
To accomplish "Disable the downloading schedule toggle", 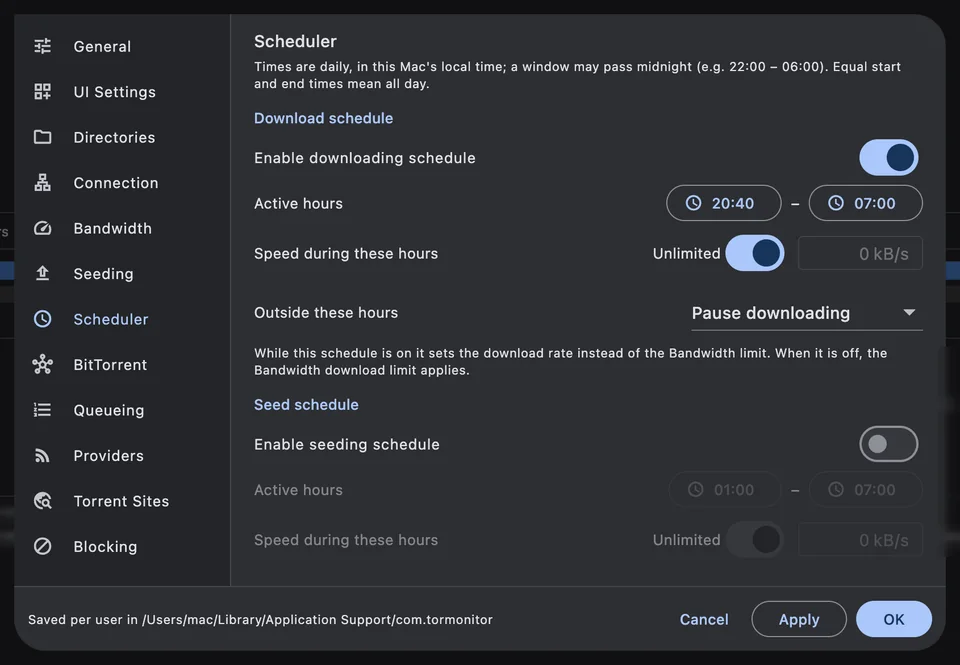I will click(x=888, y=158).
